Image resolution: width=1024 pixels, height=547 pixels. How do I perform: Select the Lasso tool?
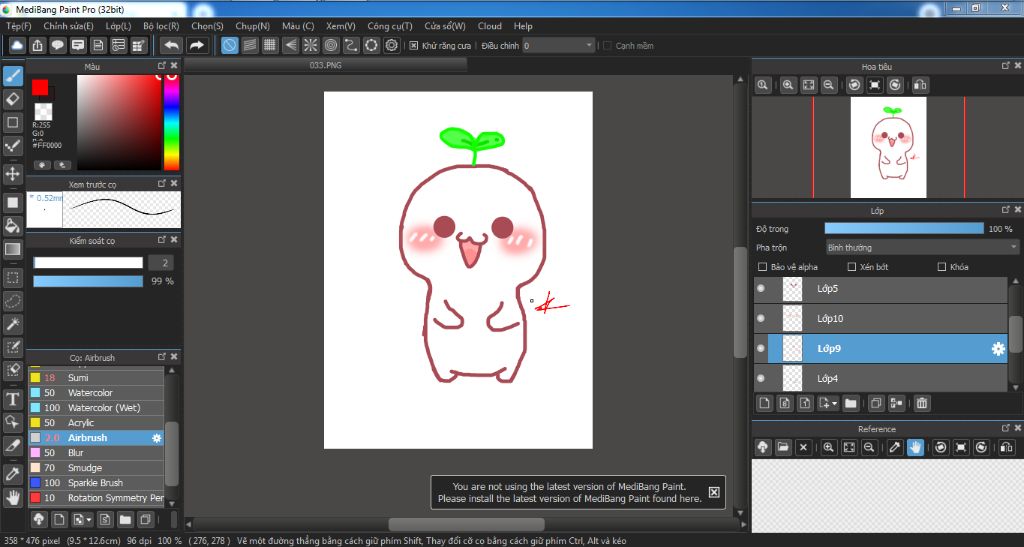[12, 301]
